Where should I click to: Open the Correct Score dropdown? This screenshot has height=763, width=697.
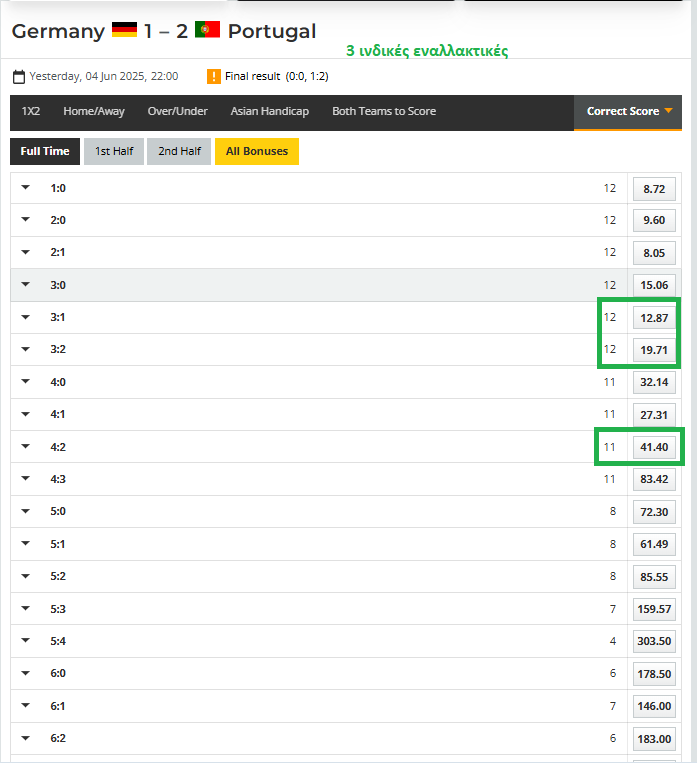tap(629, 111)
